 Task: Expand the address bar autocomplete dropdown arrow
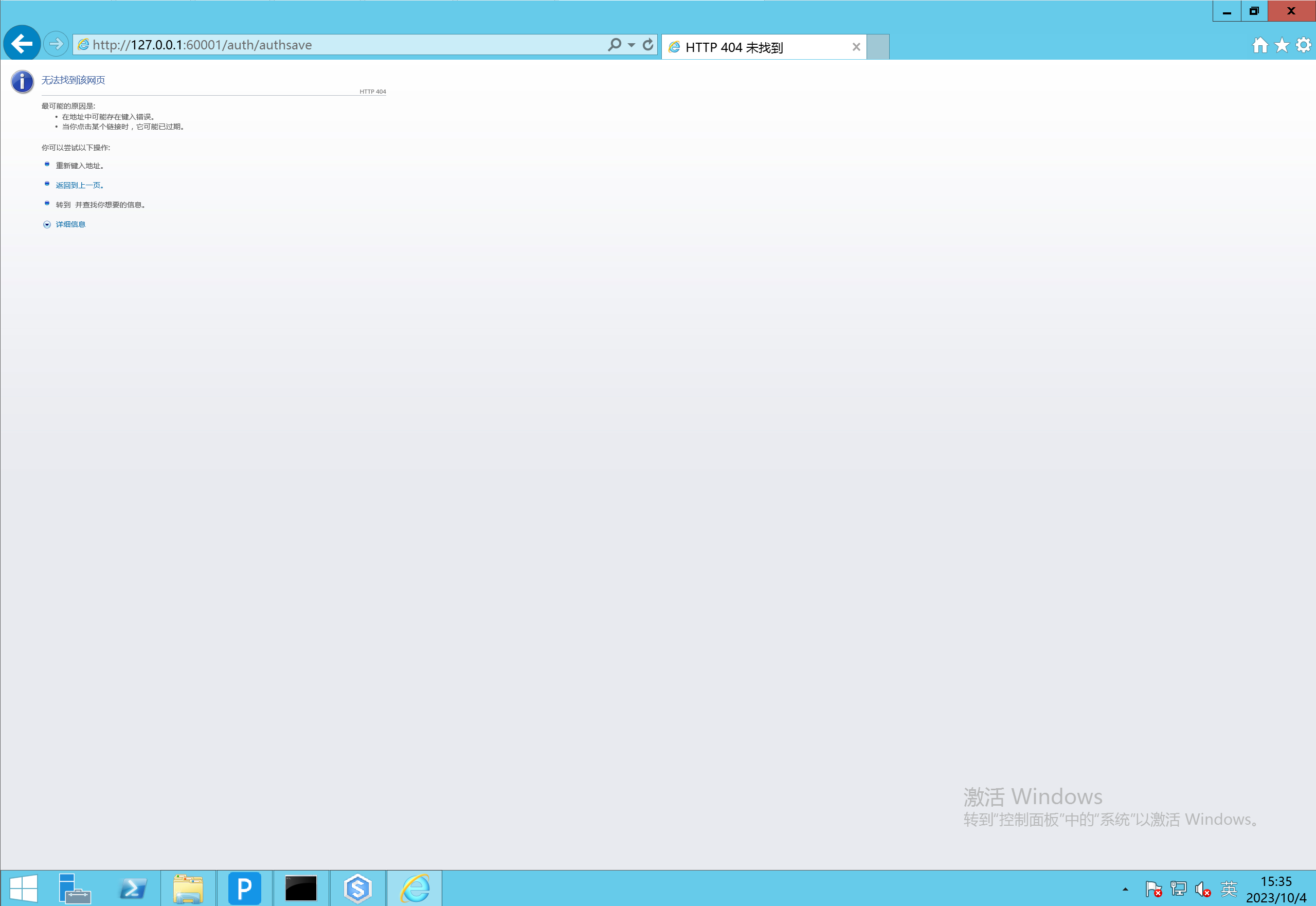[x=631, y=45]
